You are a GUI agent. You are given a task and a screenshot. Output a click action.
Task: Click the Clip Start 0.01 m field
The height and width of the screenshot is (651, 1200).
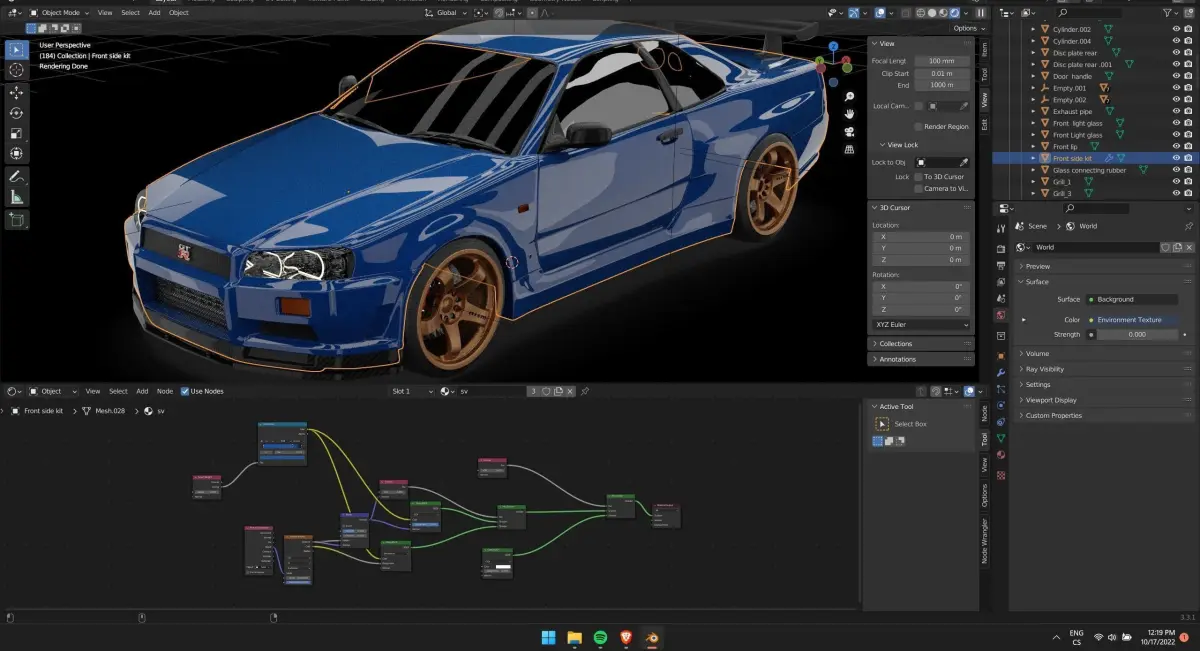pyautogui.click(x=940, y=73)
